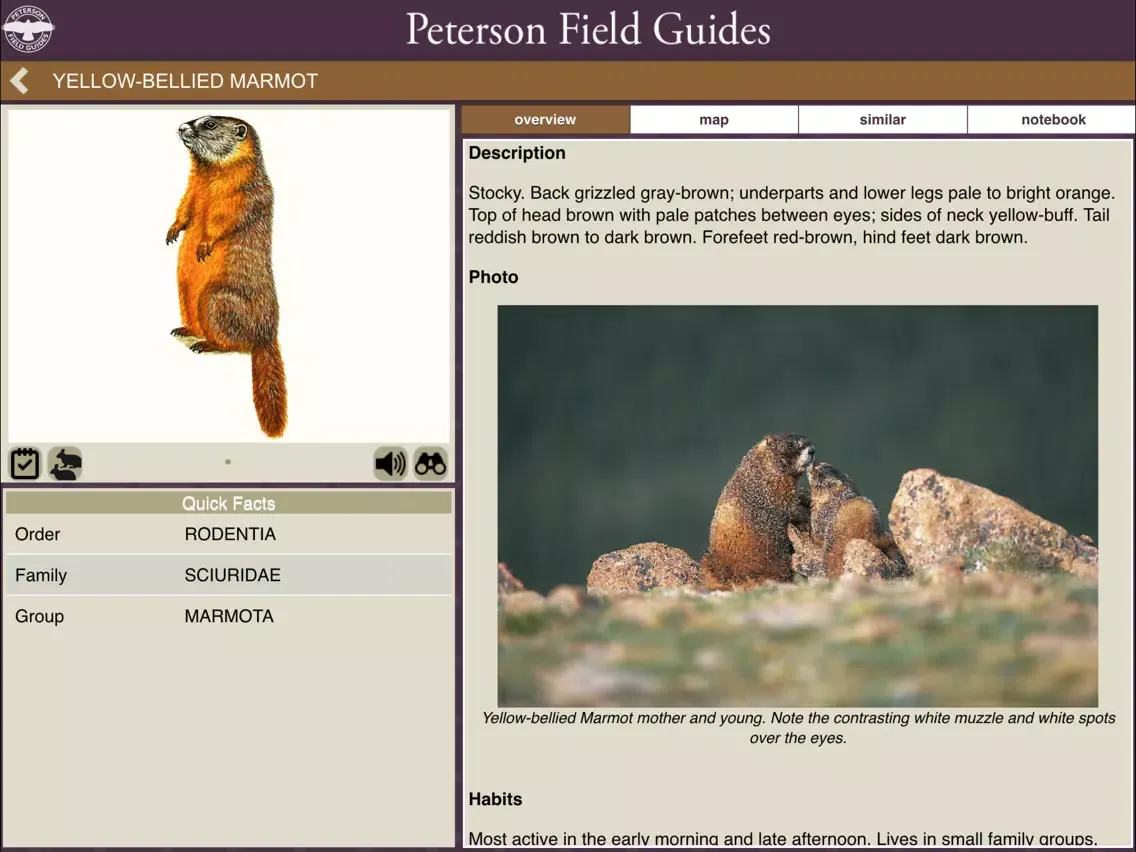Tap the image page indicator dot
The image size is (1136, 852).
228,462
